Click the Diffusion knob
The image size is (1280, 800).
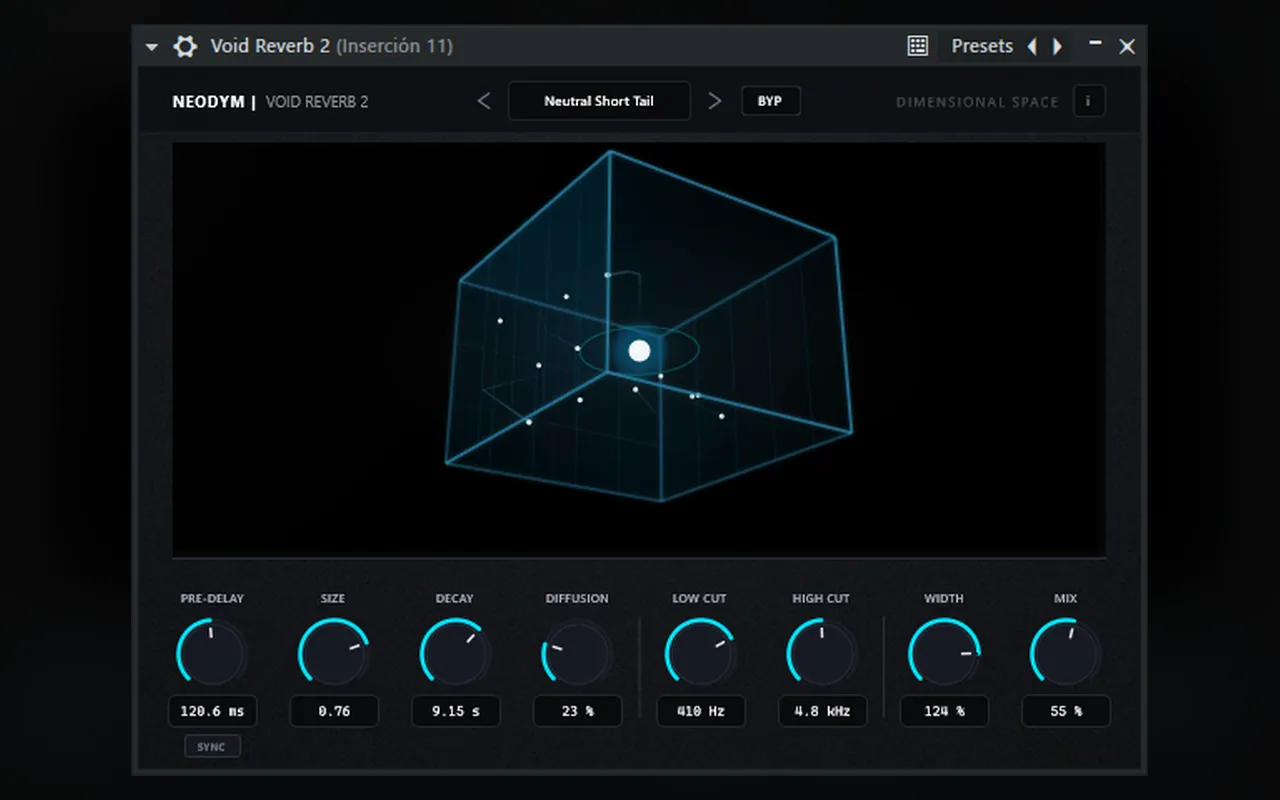[577, 653]
